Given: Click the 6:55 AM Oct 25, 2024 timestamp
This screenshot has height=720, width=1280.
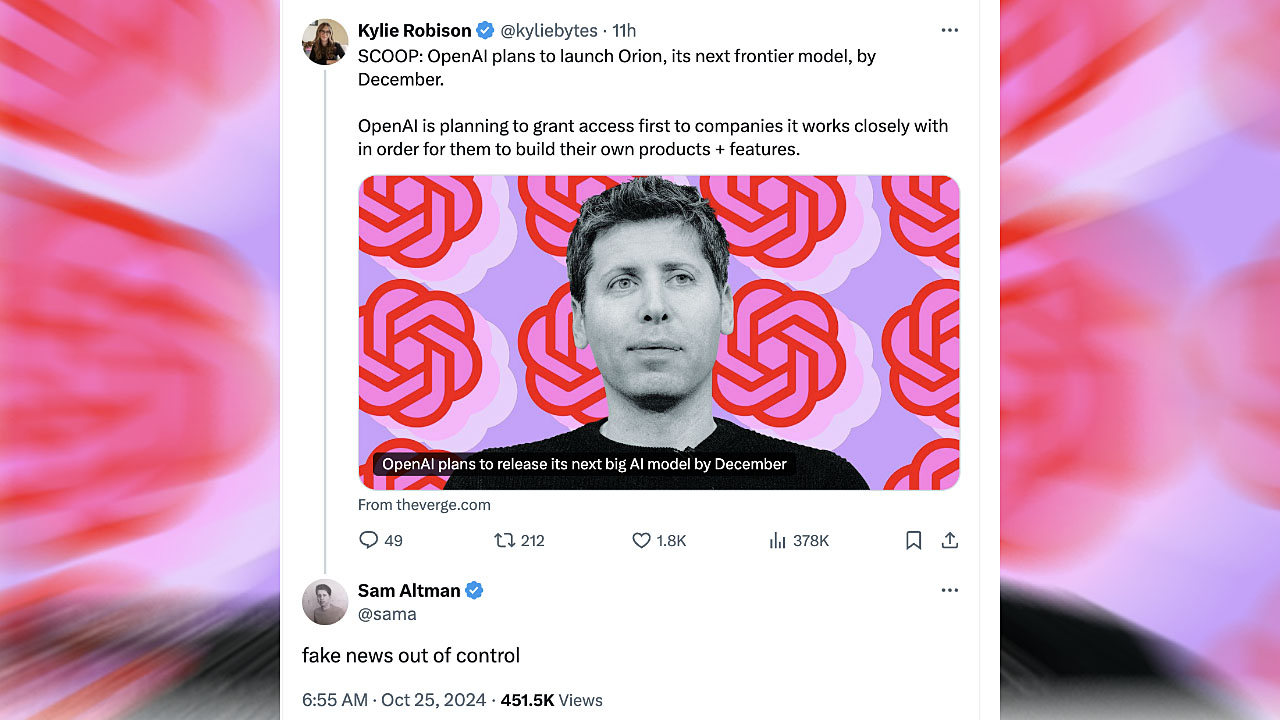Looking at the screenshot, I should 394,700.
